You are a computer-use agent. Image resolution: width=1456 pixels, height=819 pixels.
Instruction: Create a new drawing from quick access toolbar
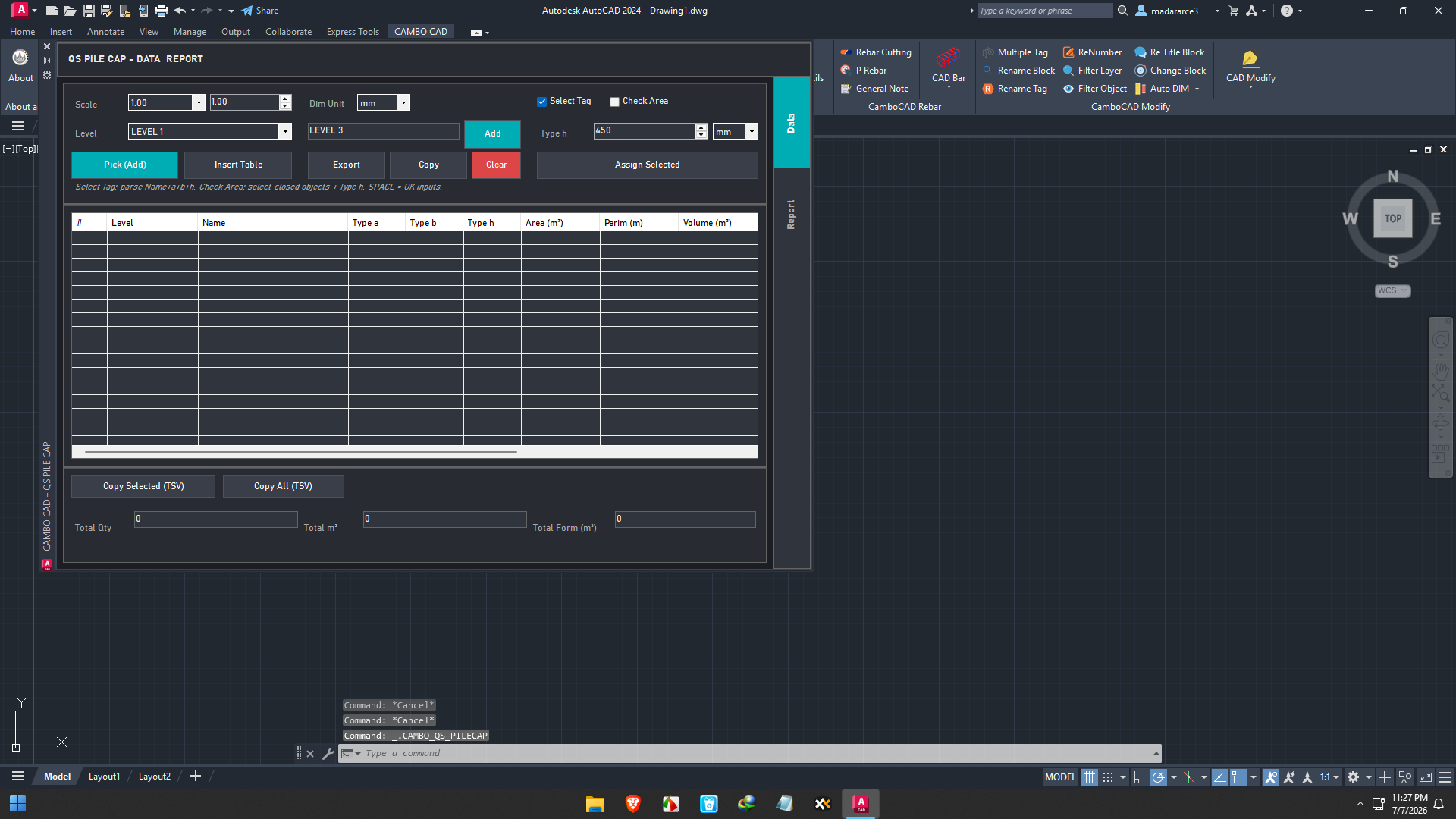point(52,11)
